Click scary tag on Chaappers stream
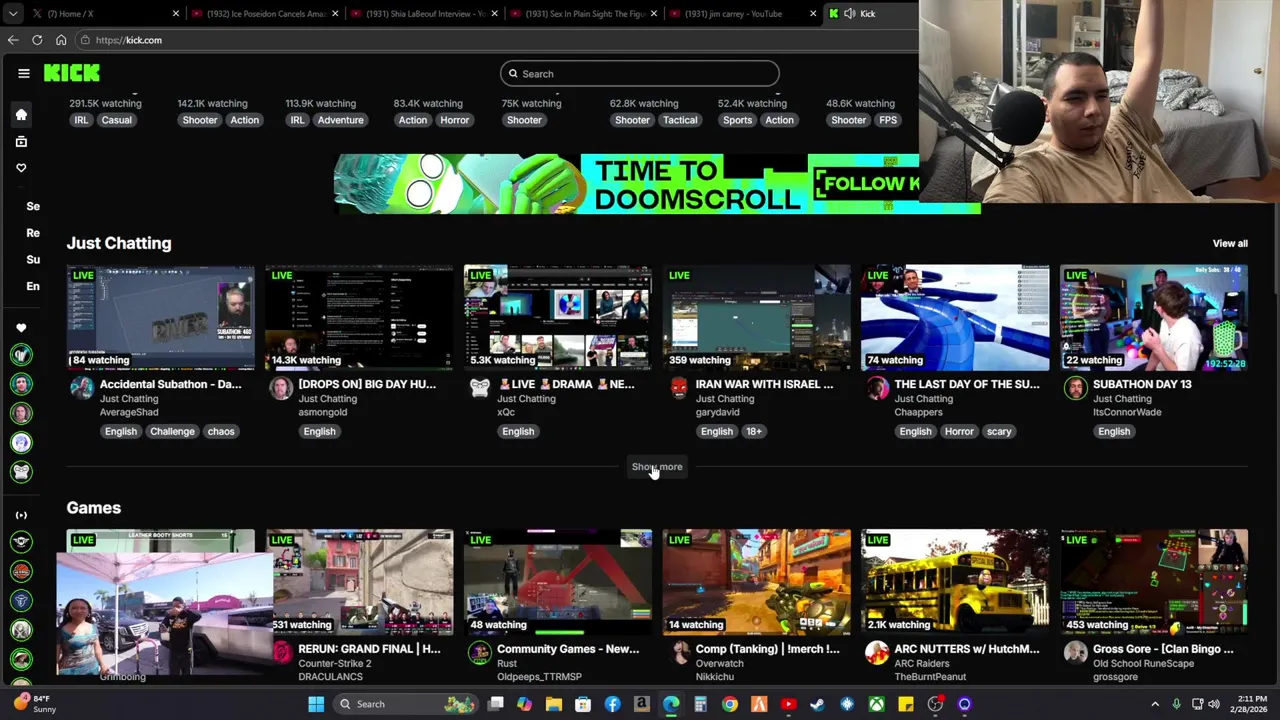The image size is (1280, 720). tap(999, 431)
